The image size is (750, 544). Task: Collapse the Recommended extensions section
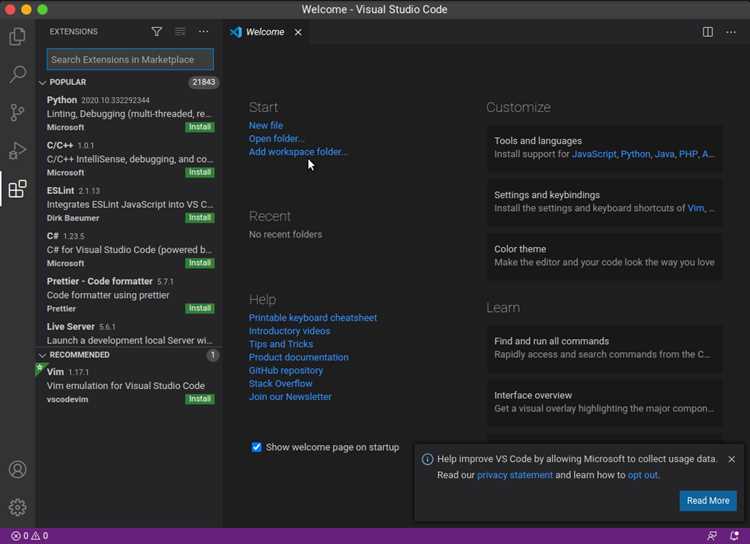point(43,355)
